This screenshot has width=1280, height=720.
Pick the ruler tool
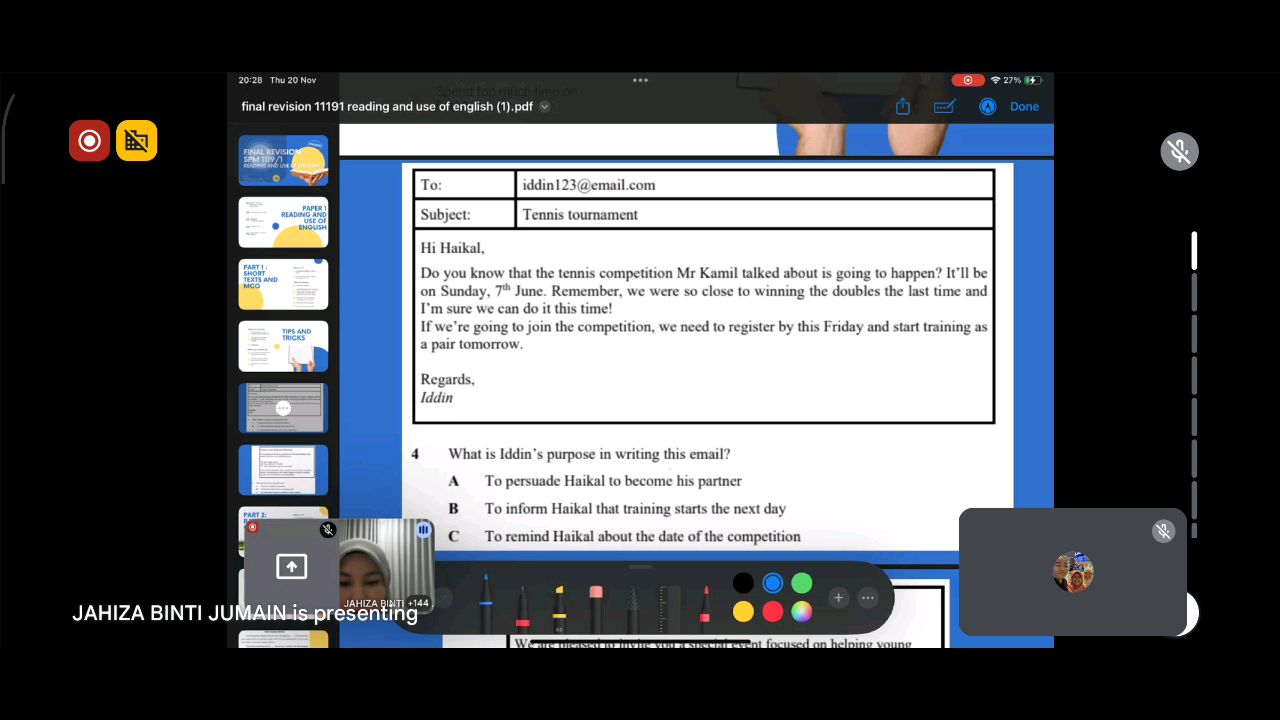pyautogui.click(x=669, y=606)
